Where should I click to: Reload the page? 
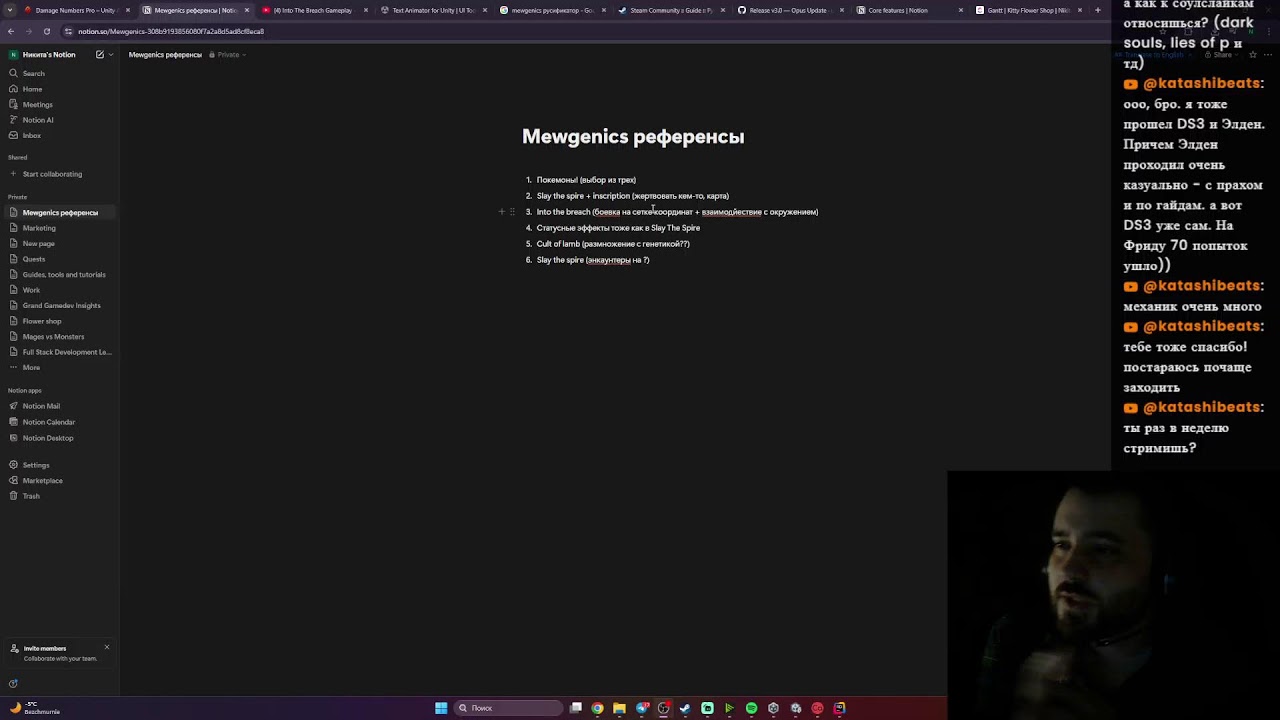[x=46, y=31]
